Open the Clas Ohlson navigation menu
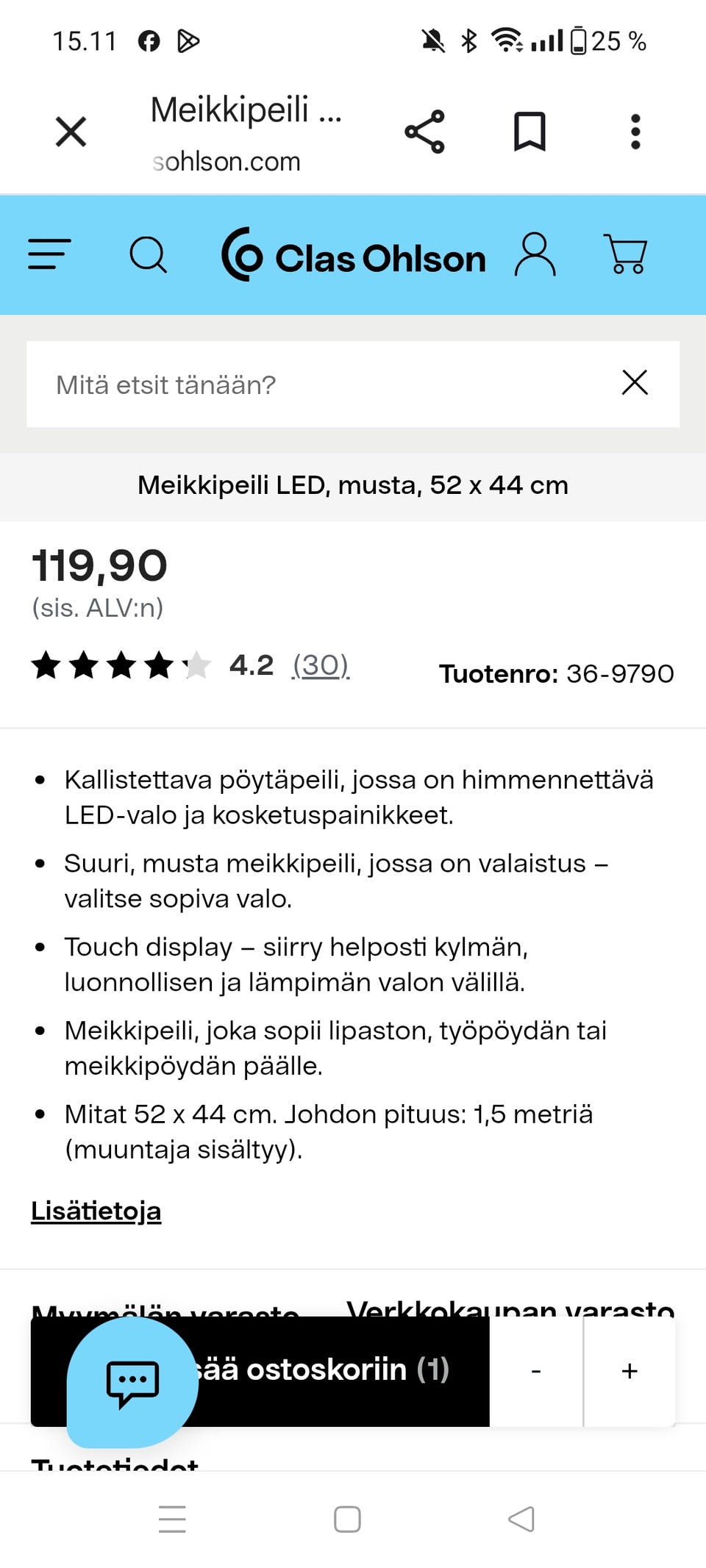The height and width of the screenshot is (1568, 706). coord(48,255)
